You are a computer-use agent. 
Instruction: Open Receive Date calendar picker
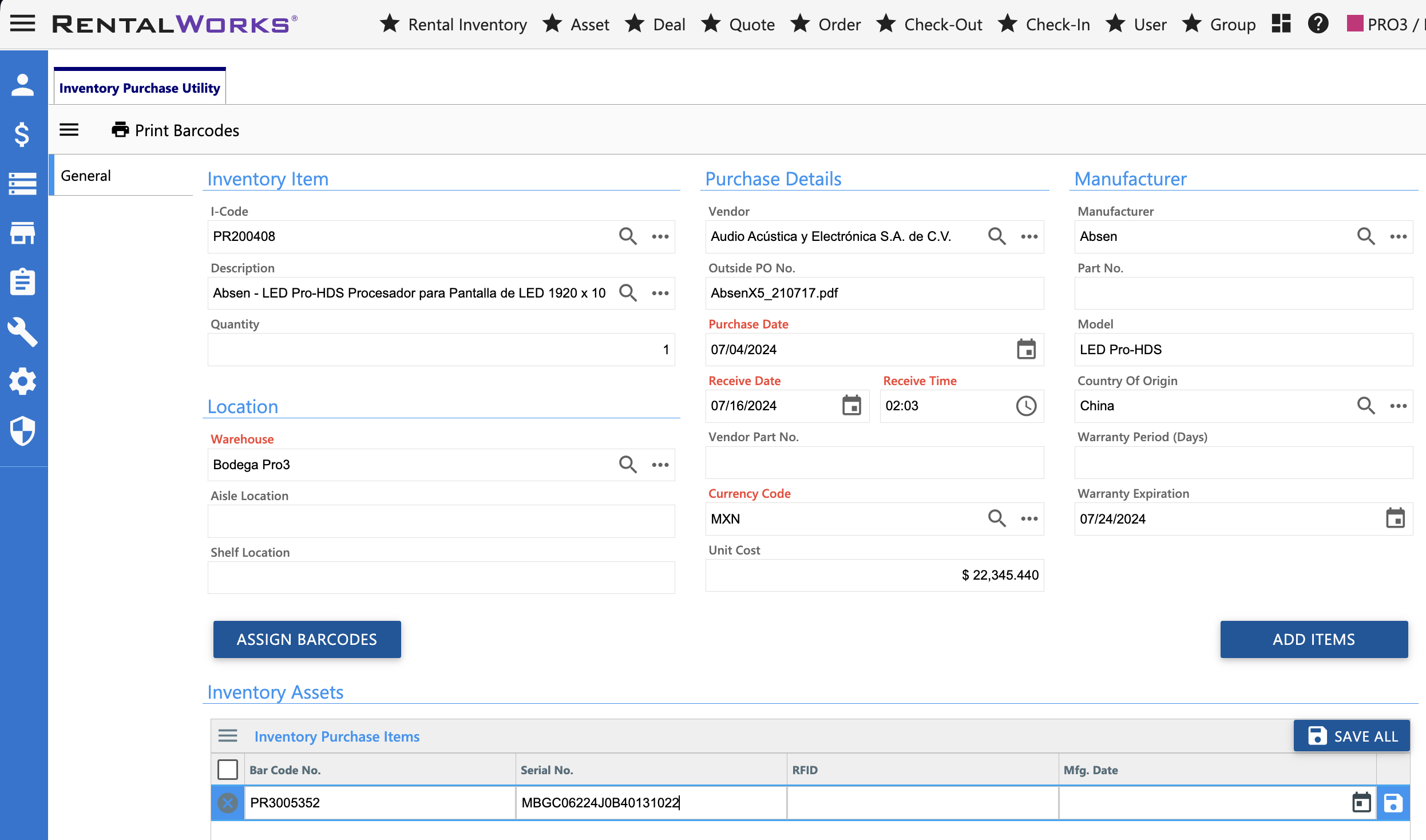point(851,406)
